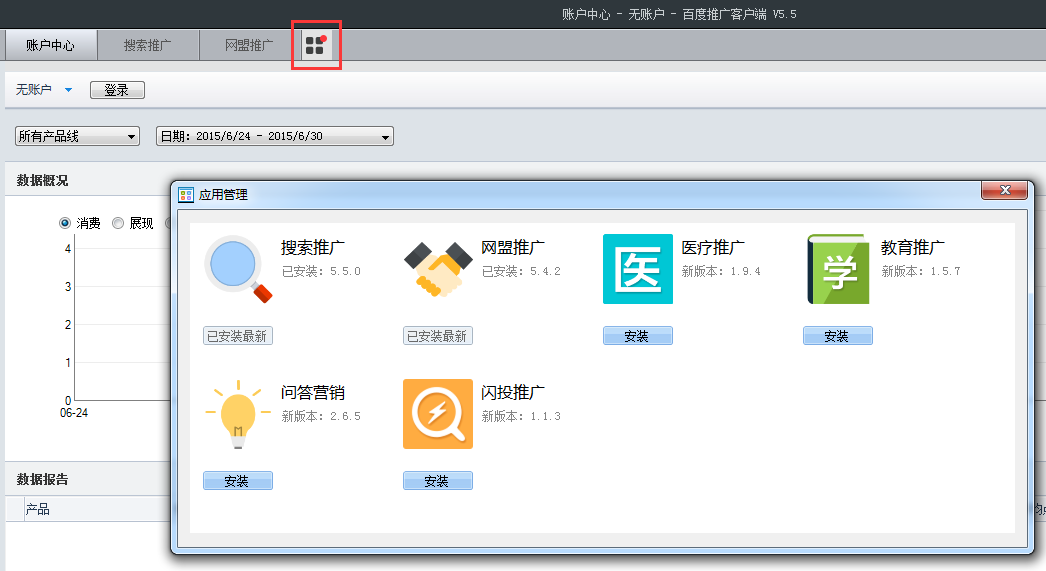1046x571 pixels.
Task: Click the 问答营销 light bulb icon
Action: [x=238, y=414]
